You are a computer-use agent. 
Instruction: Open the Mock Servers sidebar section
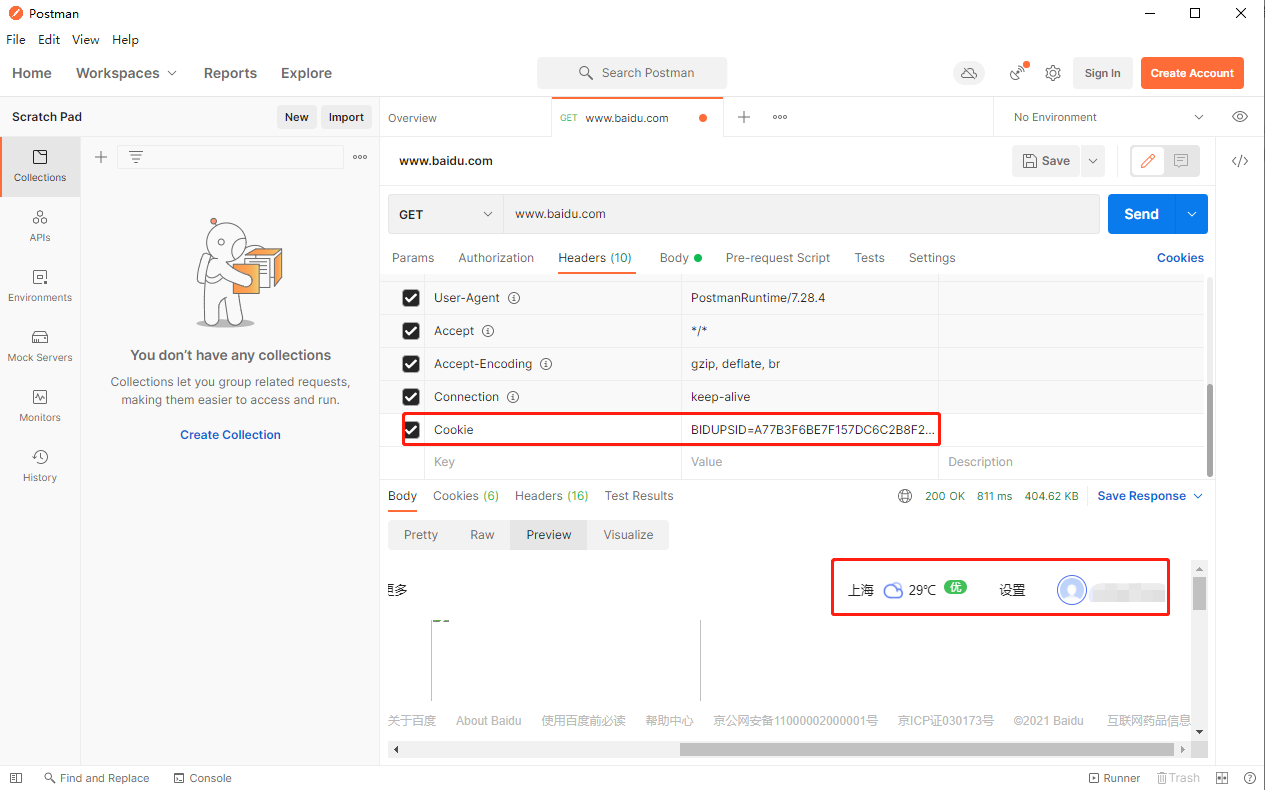click(x=40, y=346)
